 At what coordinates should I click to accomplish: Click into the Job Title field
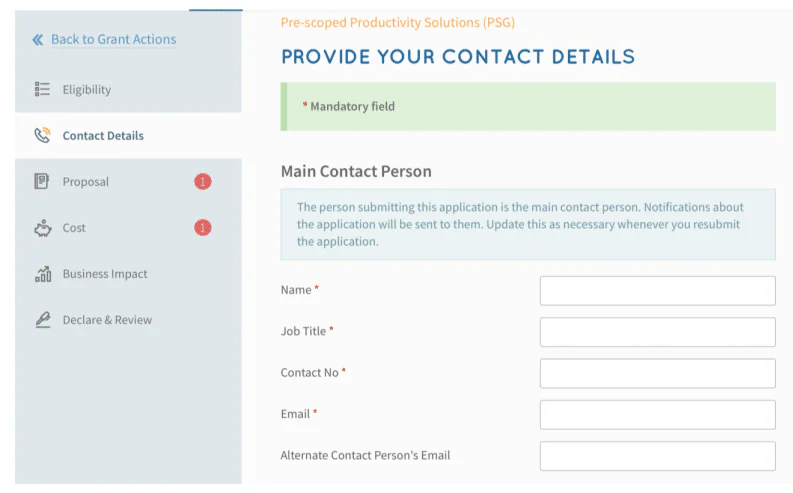point(657,332)
